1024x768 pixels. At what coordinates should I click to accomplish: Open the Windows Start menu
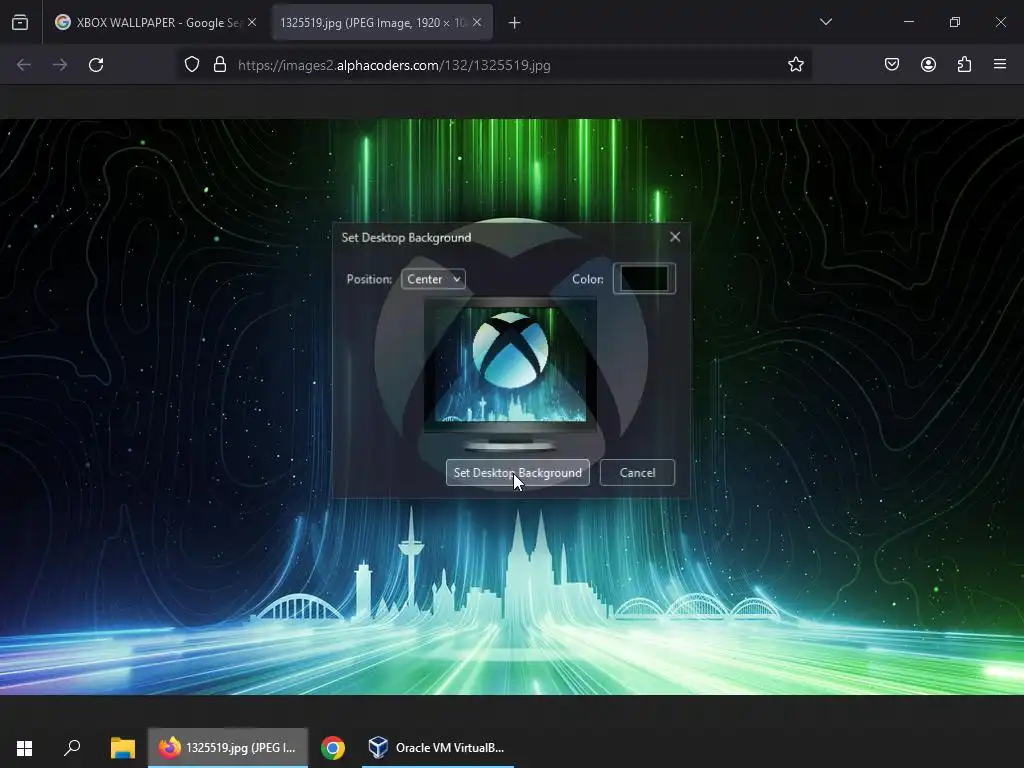tap(24, 748)
